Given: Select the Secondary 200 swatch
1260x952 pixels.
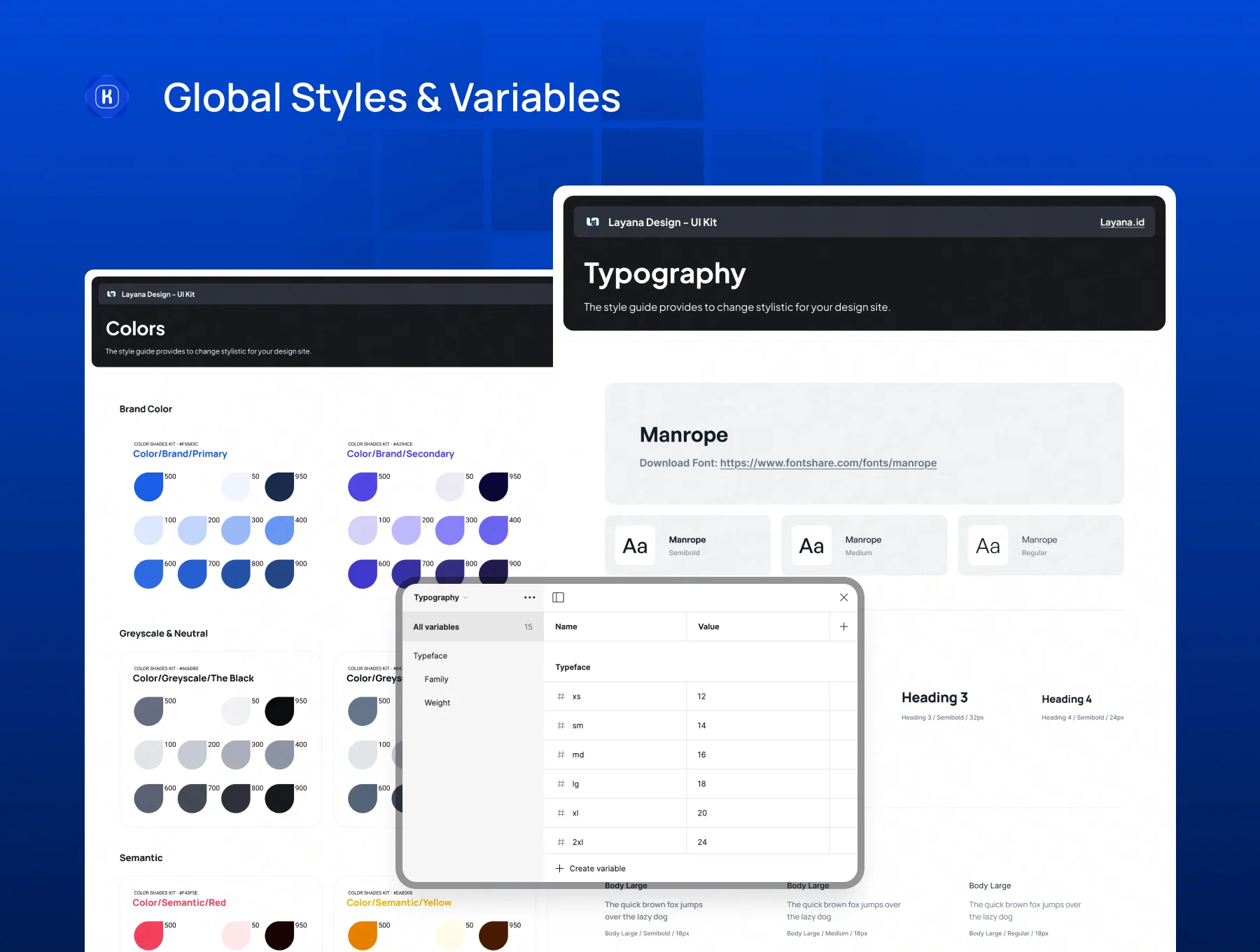Looking at the screenshot, I should pos(406,530).
